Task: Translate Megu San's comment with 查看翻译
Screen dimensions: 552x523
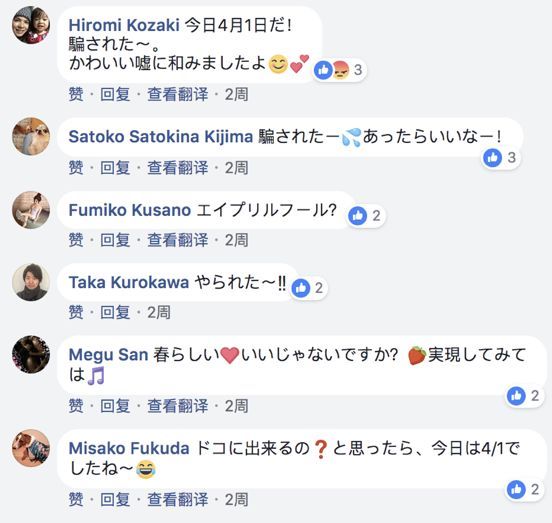Action: (x=177, y=406)
